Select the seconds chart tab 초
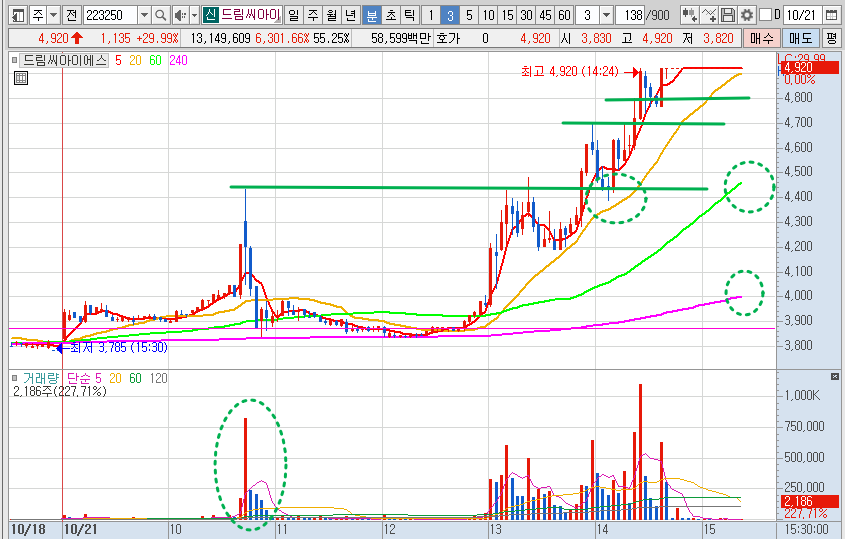Image resolution: width=845 pixels, height=539 pixels. [x=391, y=15]
